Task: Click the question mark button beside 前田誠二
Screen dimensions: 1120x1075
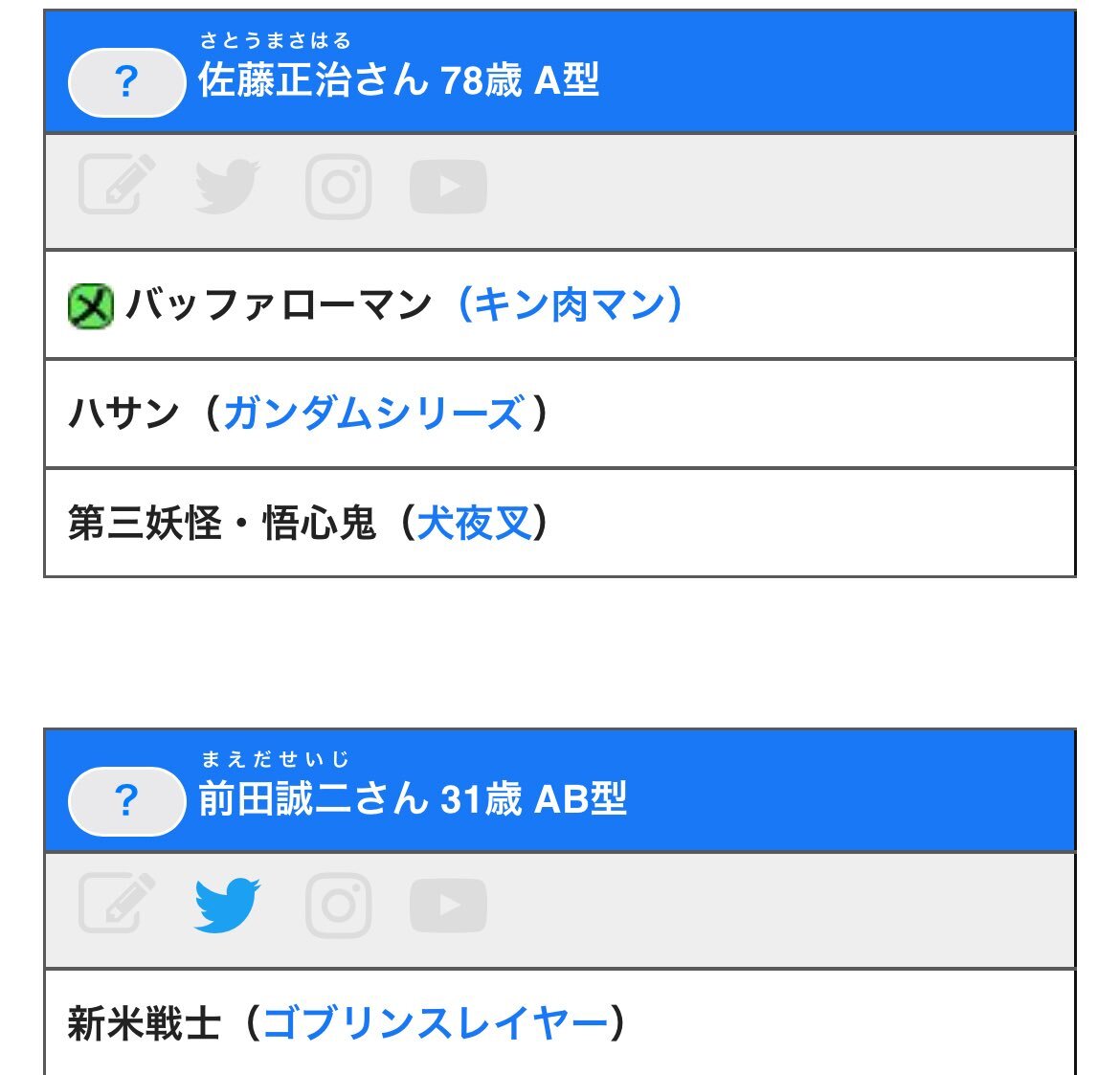Action: pyautogui.click(x=127, y=800)
